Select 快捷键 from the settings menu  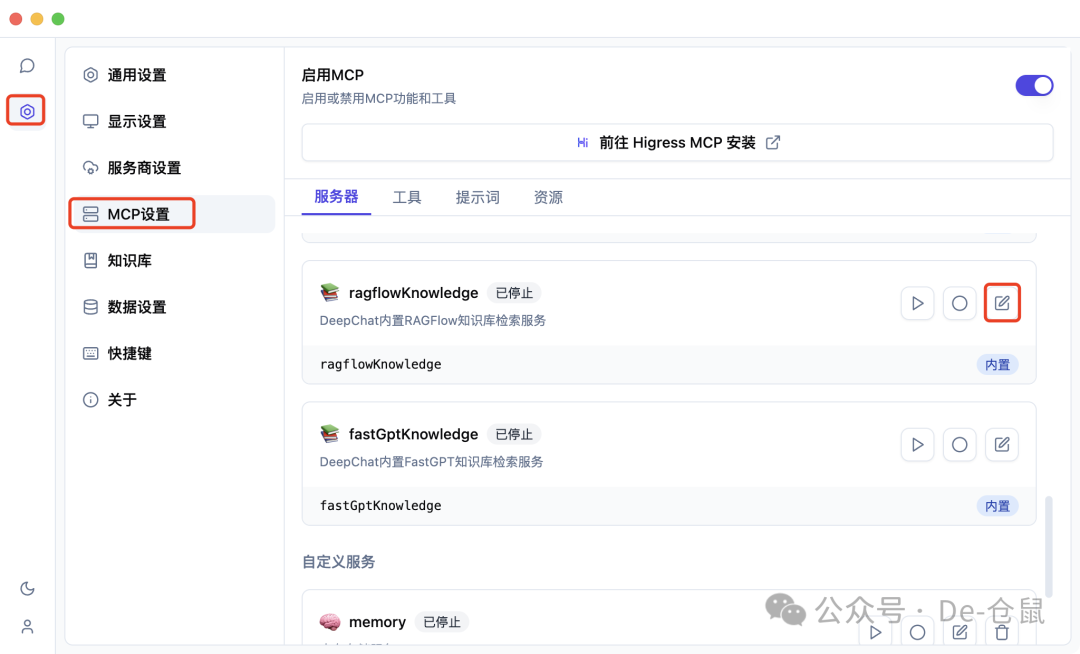point(129,353)
